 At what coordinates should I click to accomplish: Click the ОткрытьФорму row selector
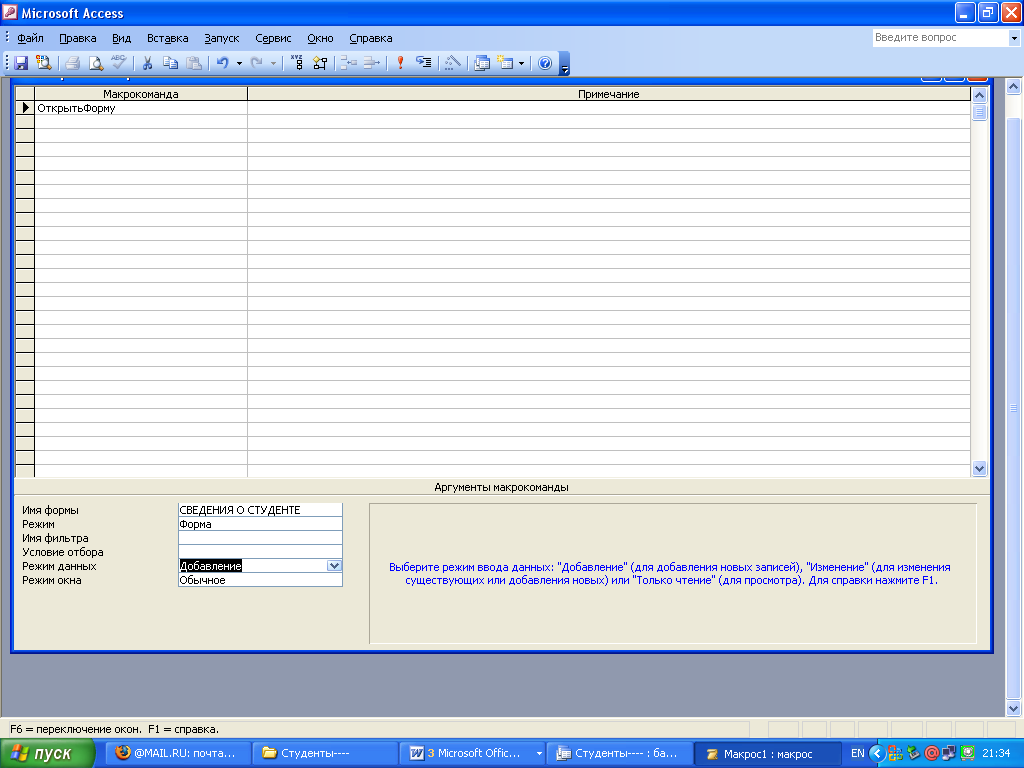click(x=25, y=108)
